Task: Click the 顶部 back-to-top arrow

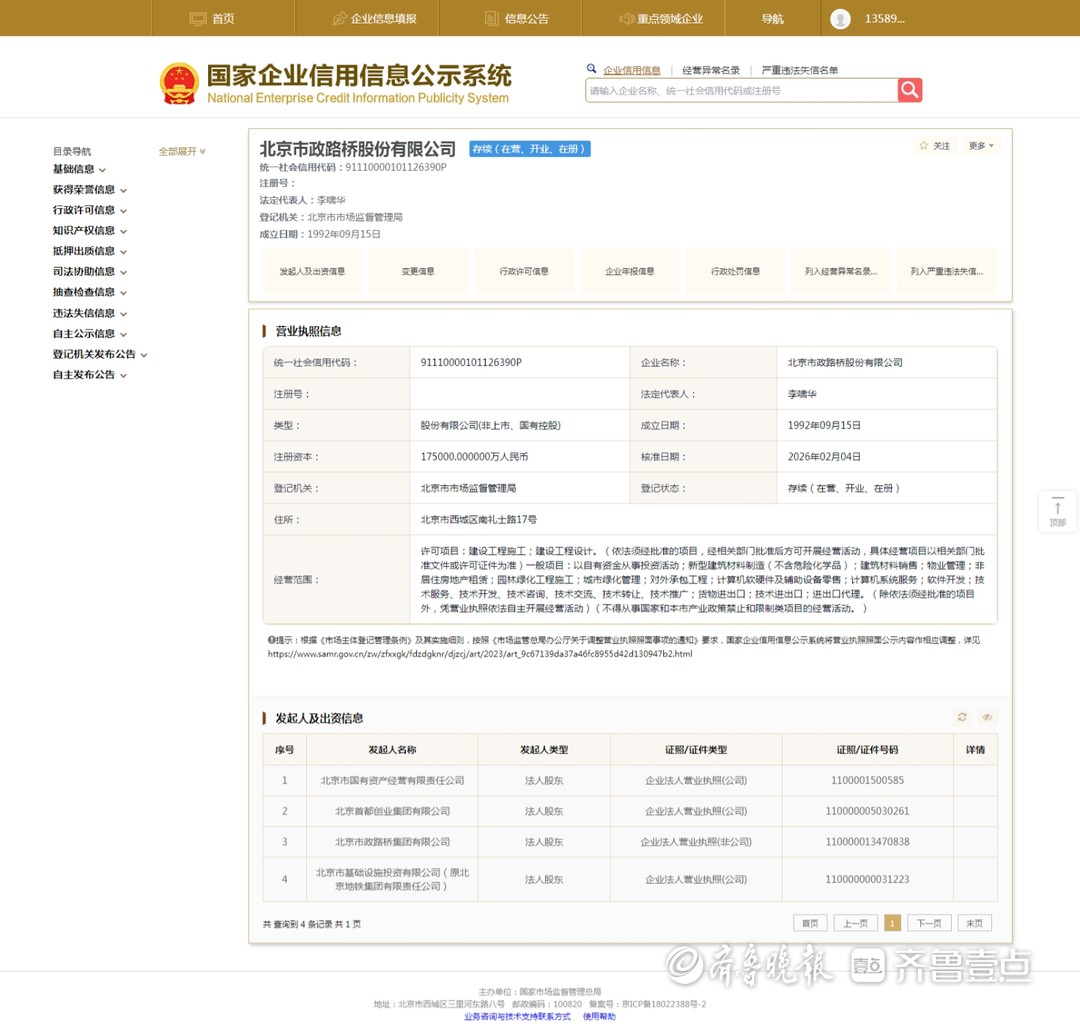Action: (1057, 512)
